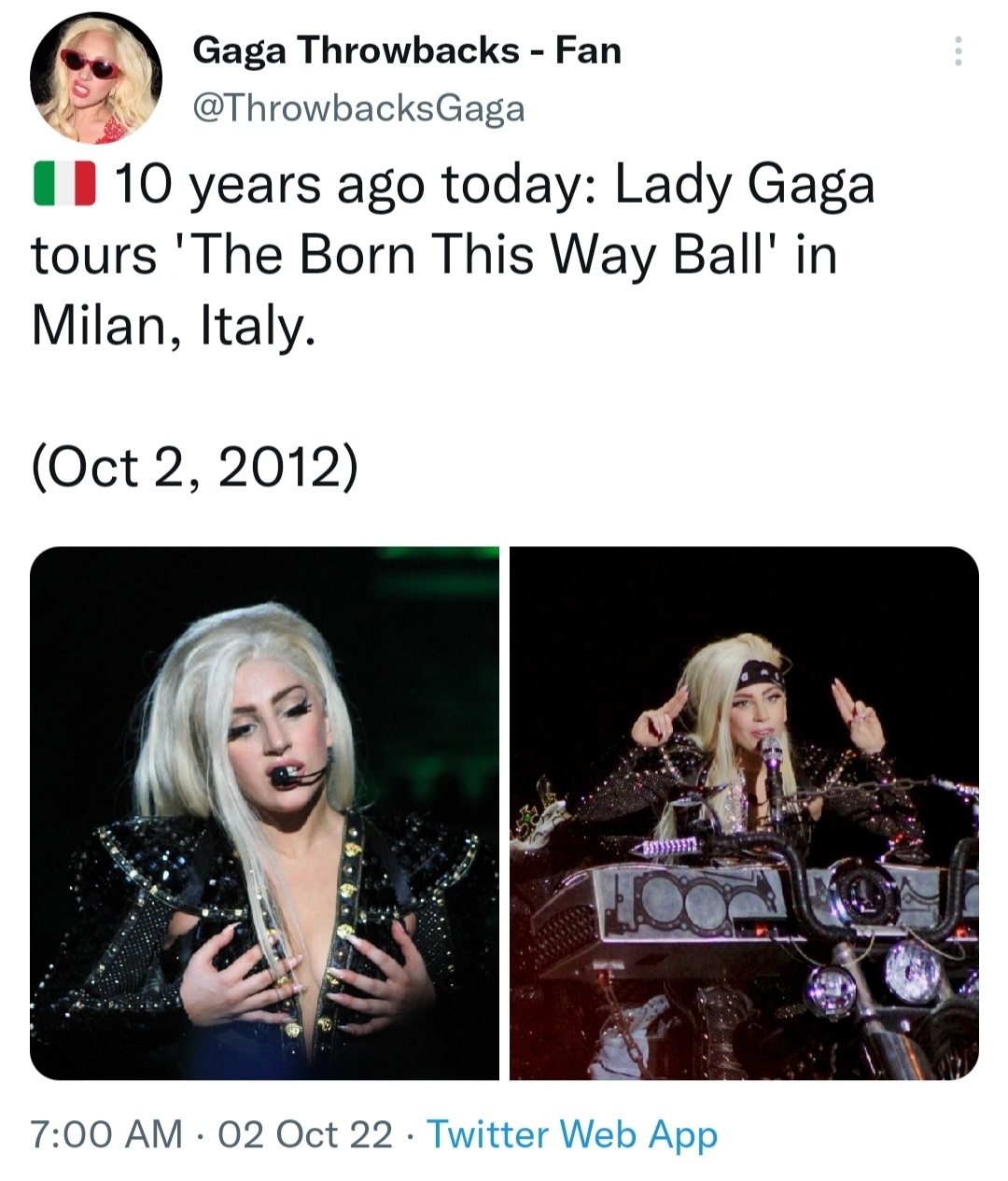Open the Twitter Web App source link
The height and width of the screenshot is (1181, 1008).
[x=572, y=1134]
